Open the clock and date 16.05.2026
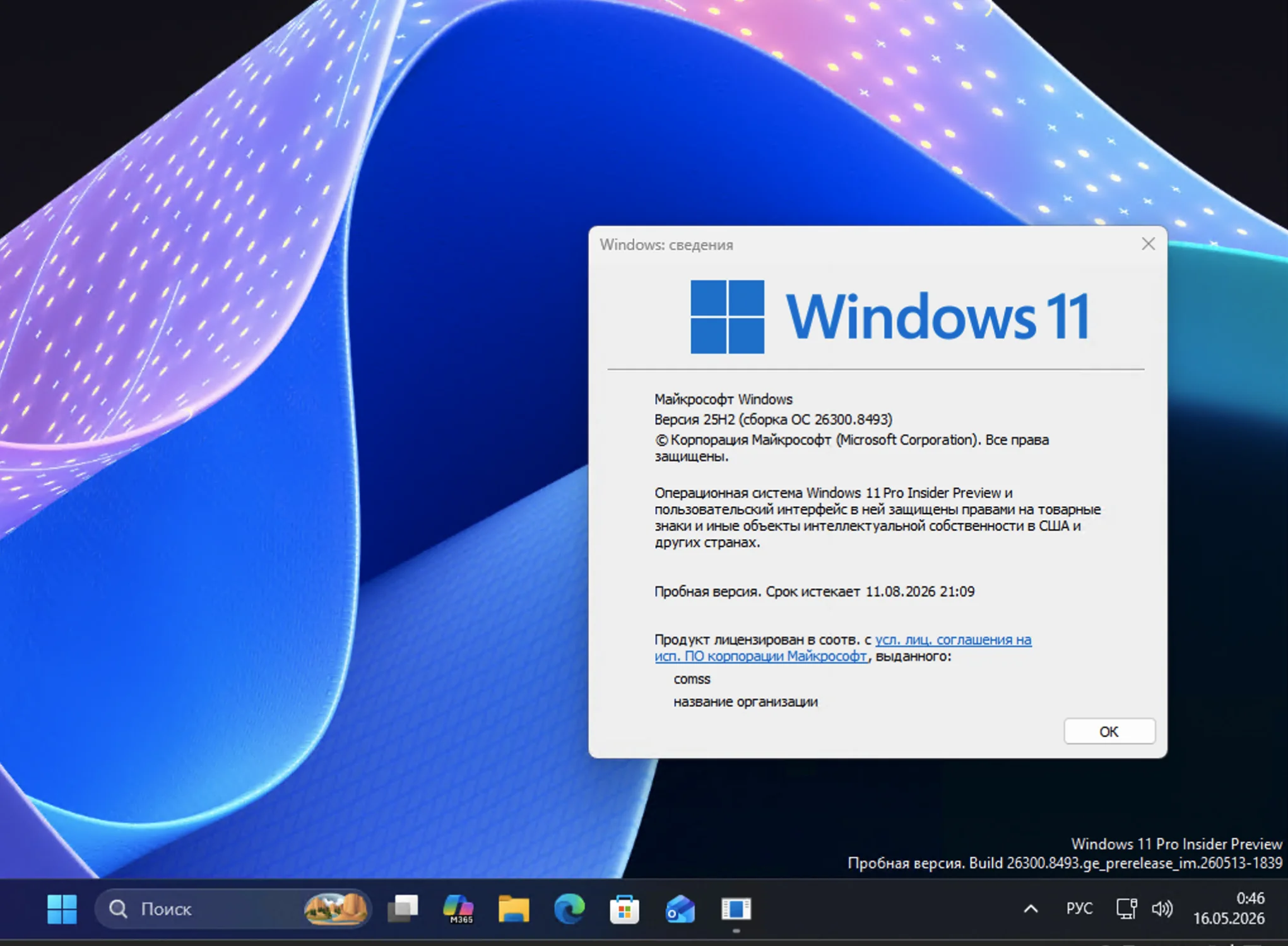The image size is (1288, 946). 1229,909
